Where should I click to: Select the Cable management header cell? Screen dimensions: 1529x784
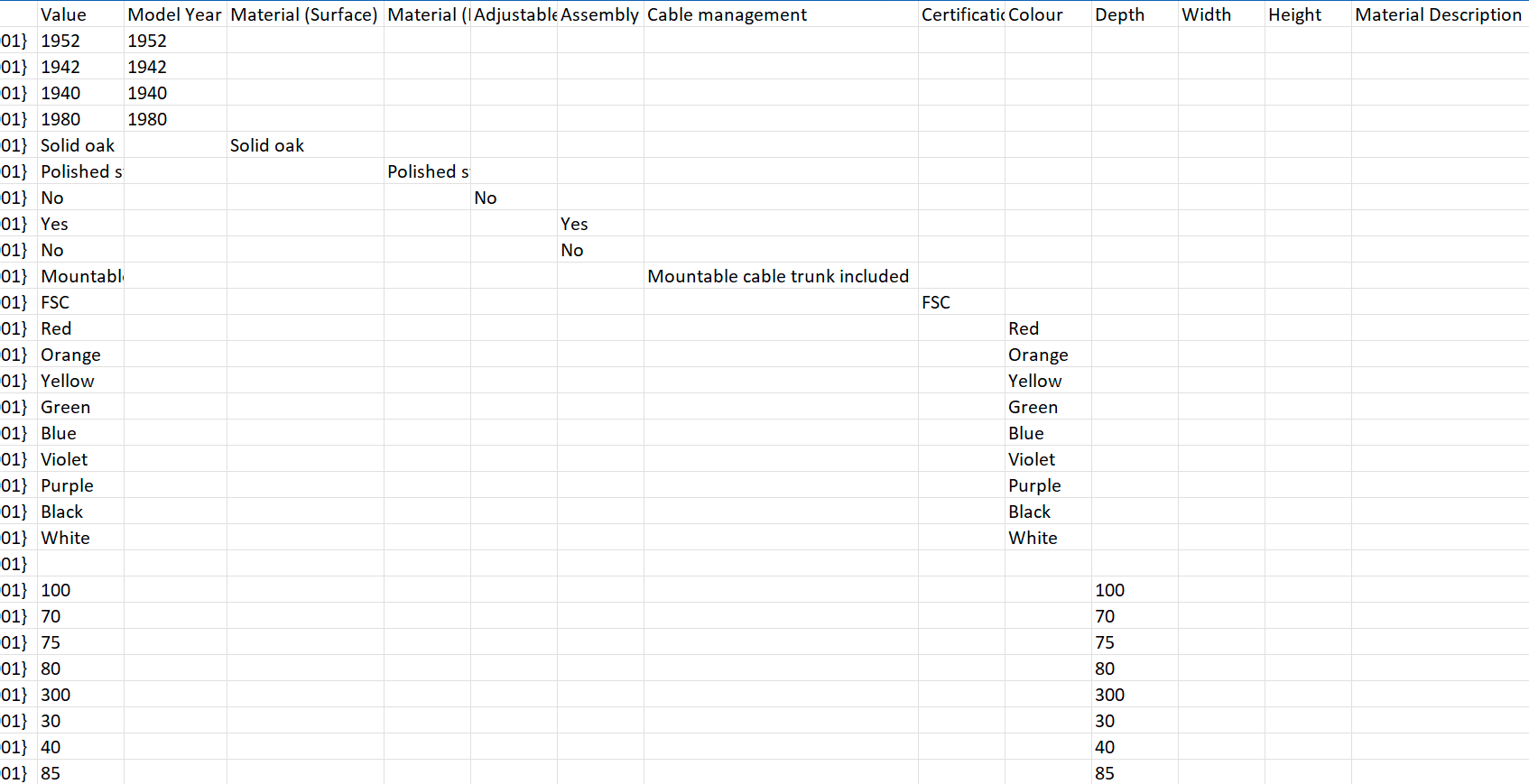pyautogui.click(x=781, y=14)
